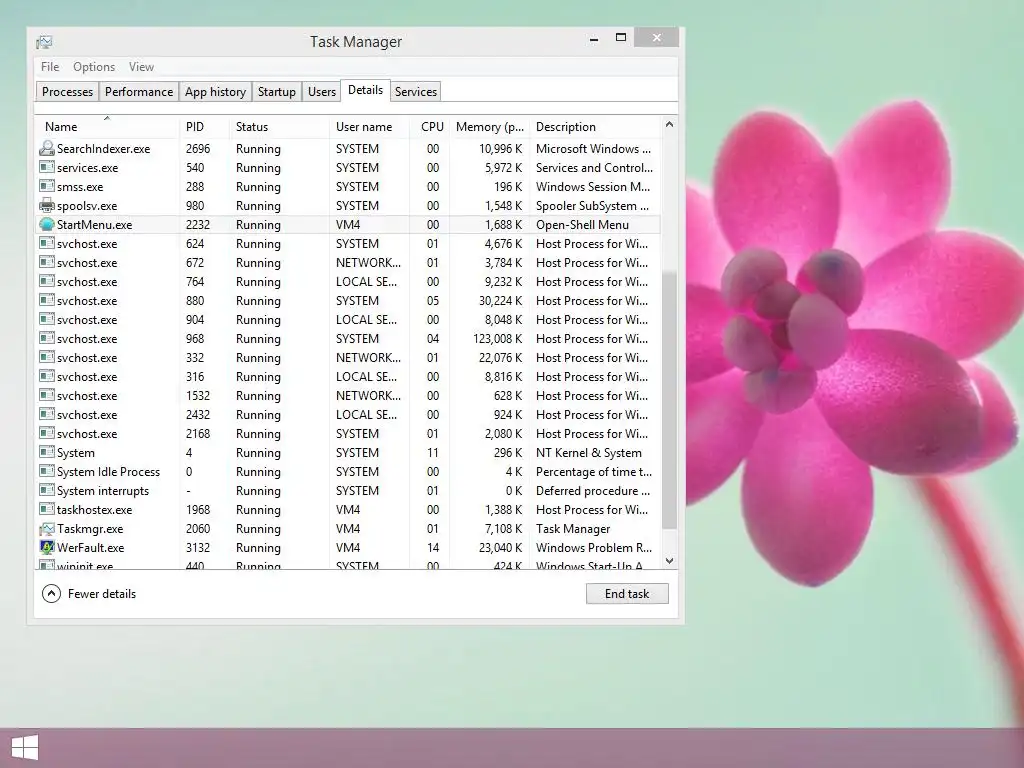Select the Details tab
The height and width of the screenshot is (768, 1024).
tap(365, 90)
